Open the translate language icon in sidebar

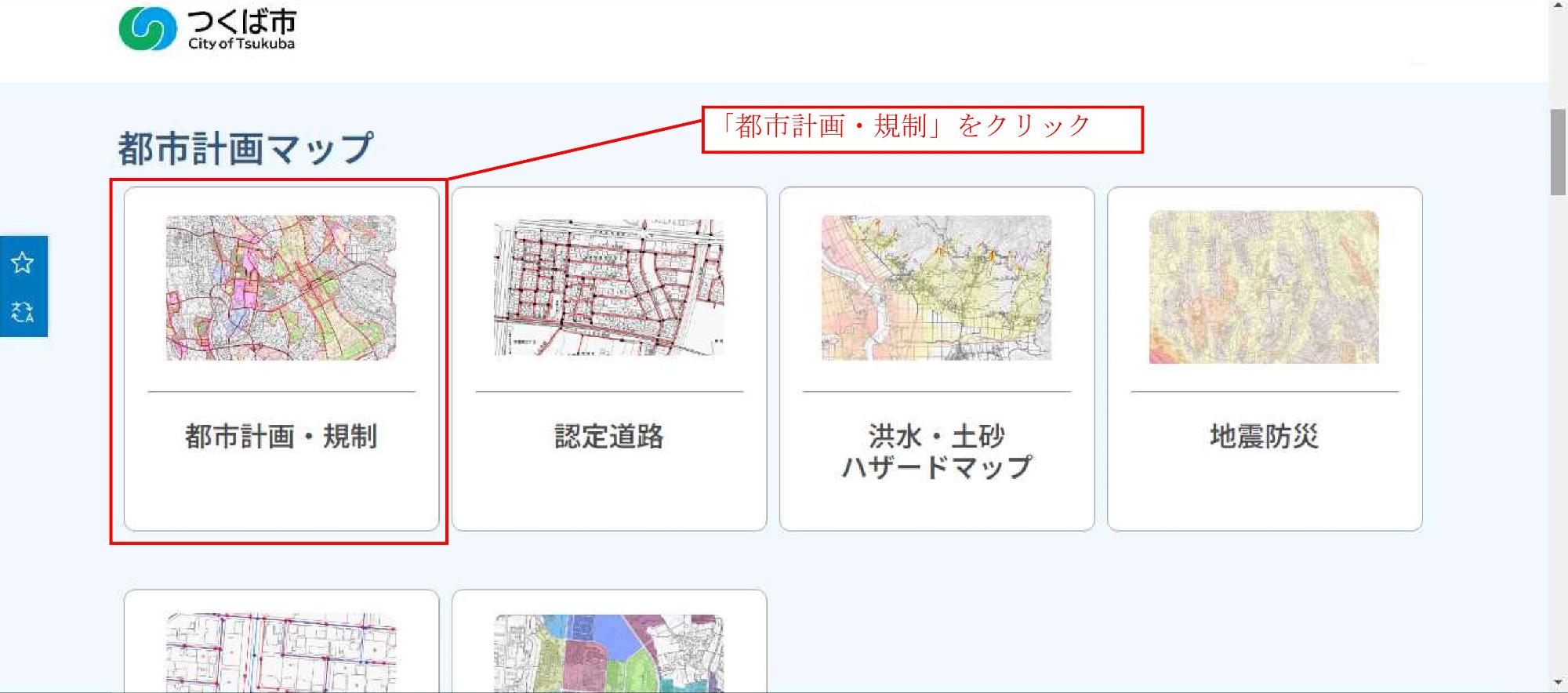[x=23, y=311]
